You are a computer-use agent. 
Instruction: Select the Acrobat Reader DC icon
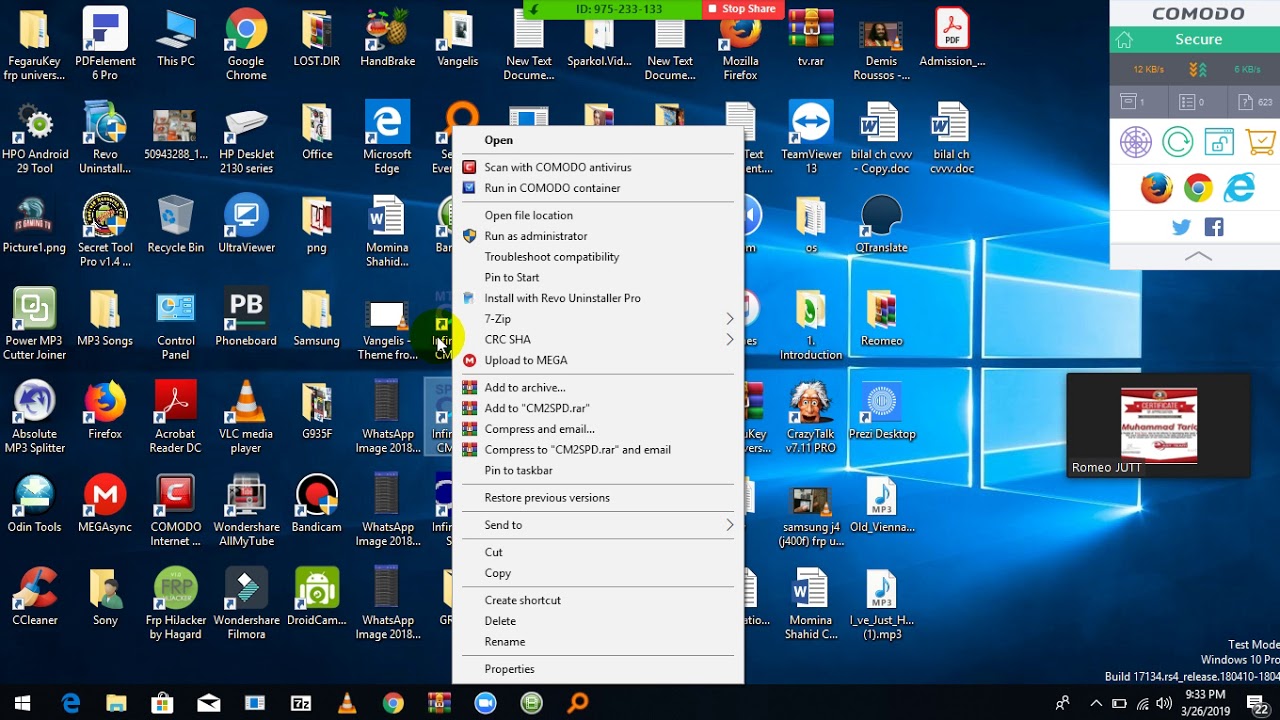coord(176,417)
